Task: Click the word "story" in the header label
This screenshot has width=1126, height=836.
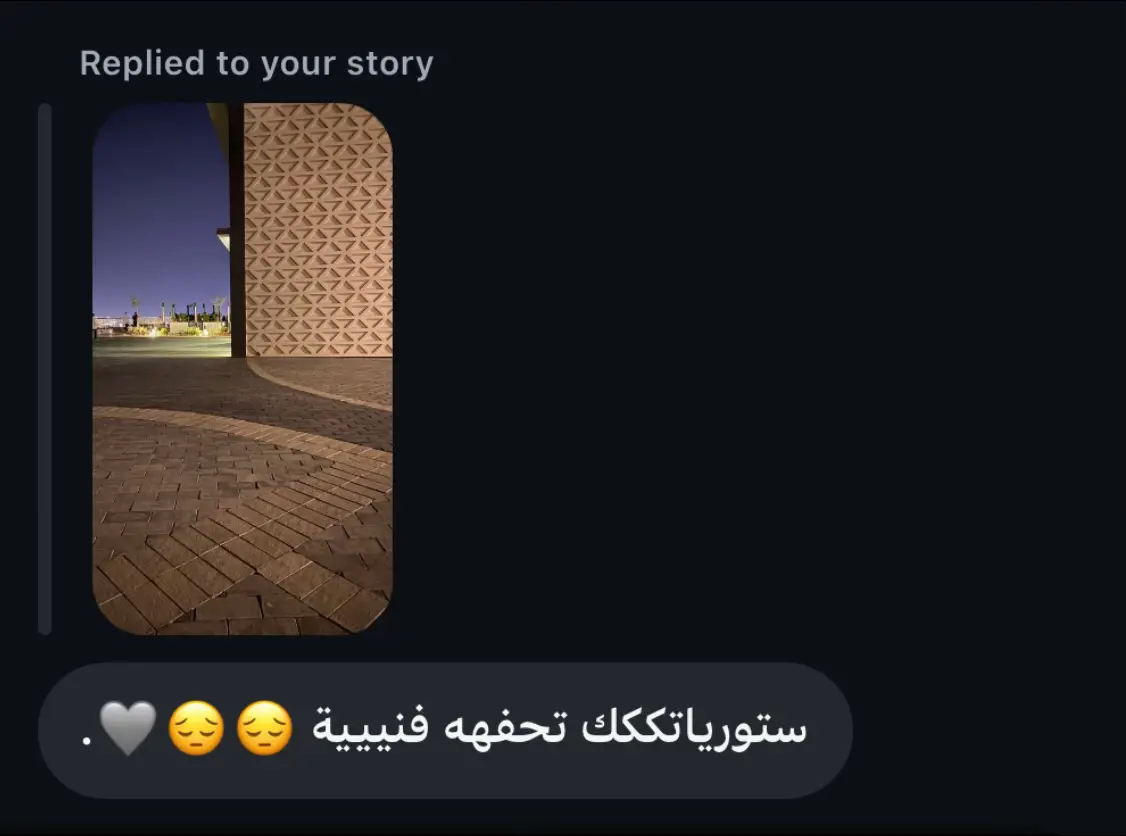Action: pyautogui.click(x=390, y=63)
